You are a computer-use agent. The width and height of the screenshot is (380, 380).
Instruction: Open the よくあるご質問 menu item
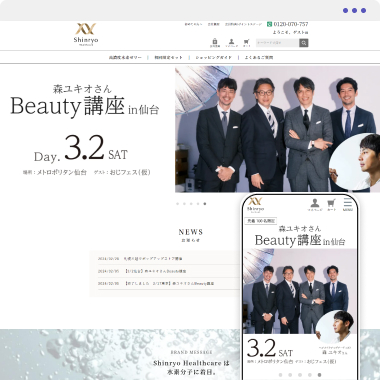pos(259,57)
